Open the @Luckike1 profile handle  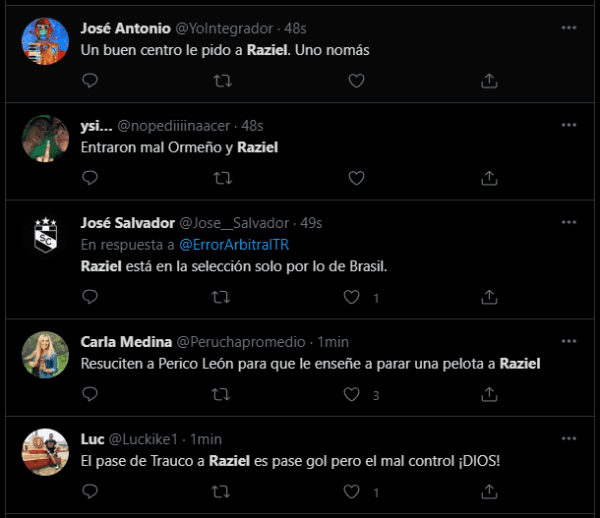pyautogui.click(x=146, y=439)
